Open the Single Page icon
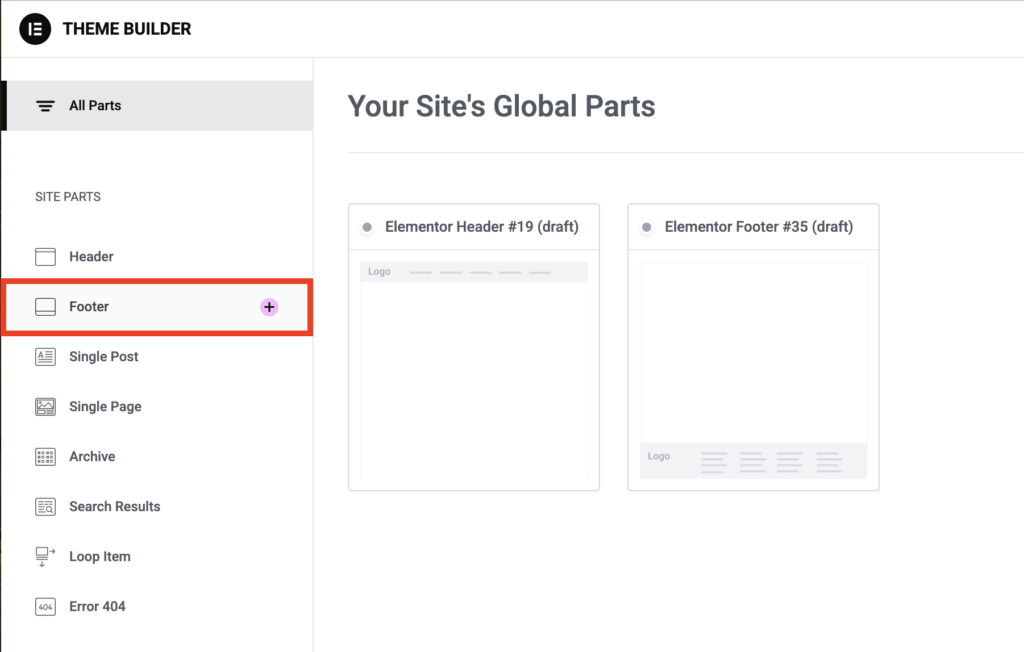 (45, 406)
